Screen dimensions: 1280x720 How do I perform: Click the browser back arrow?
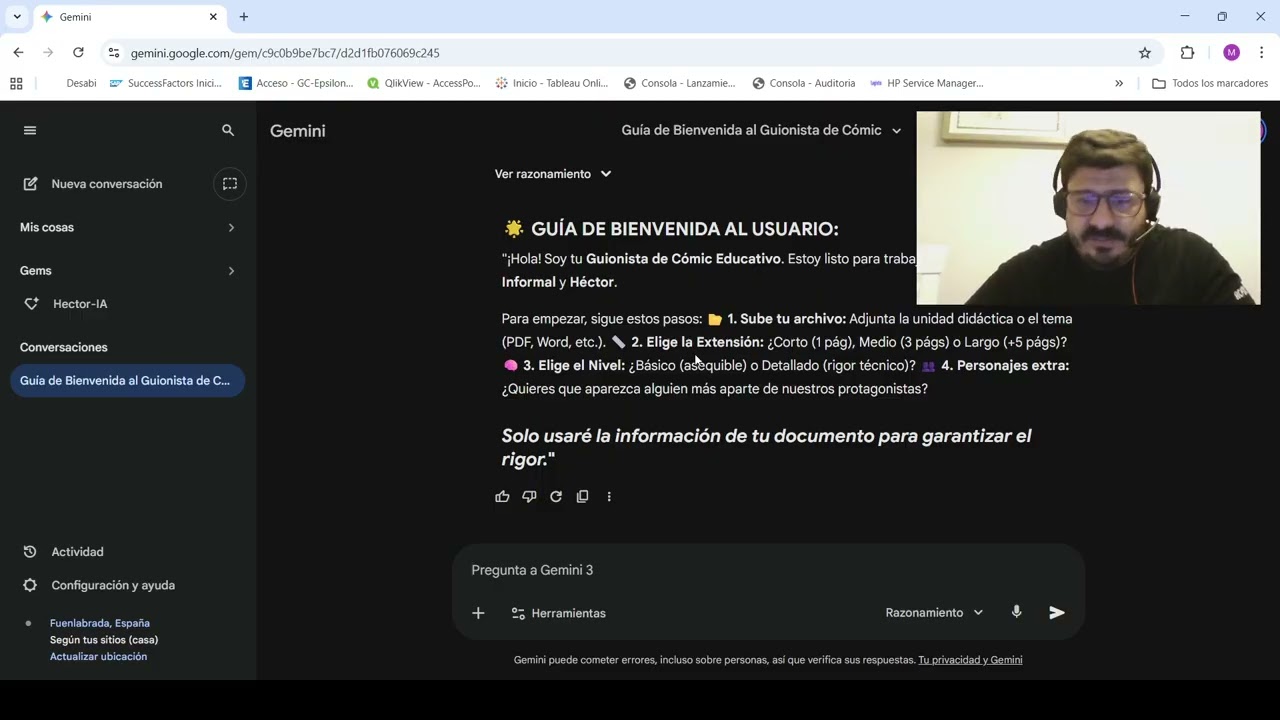pos(18,53)
